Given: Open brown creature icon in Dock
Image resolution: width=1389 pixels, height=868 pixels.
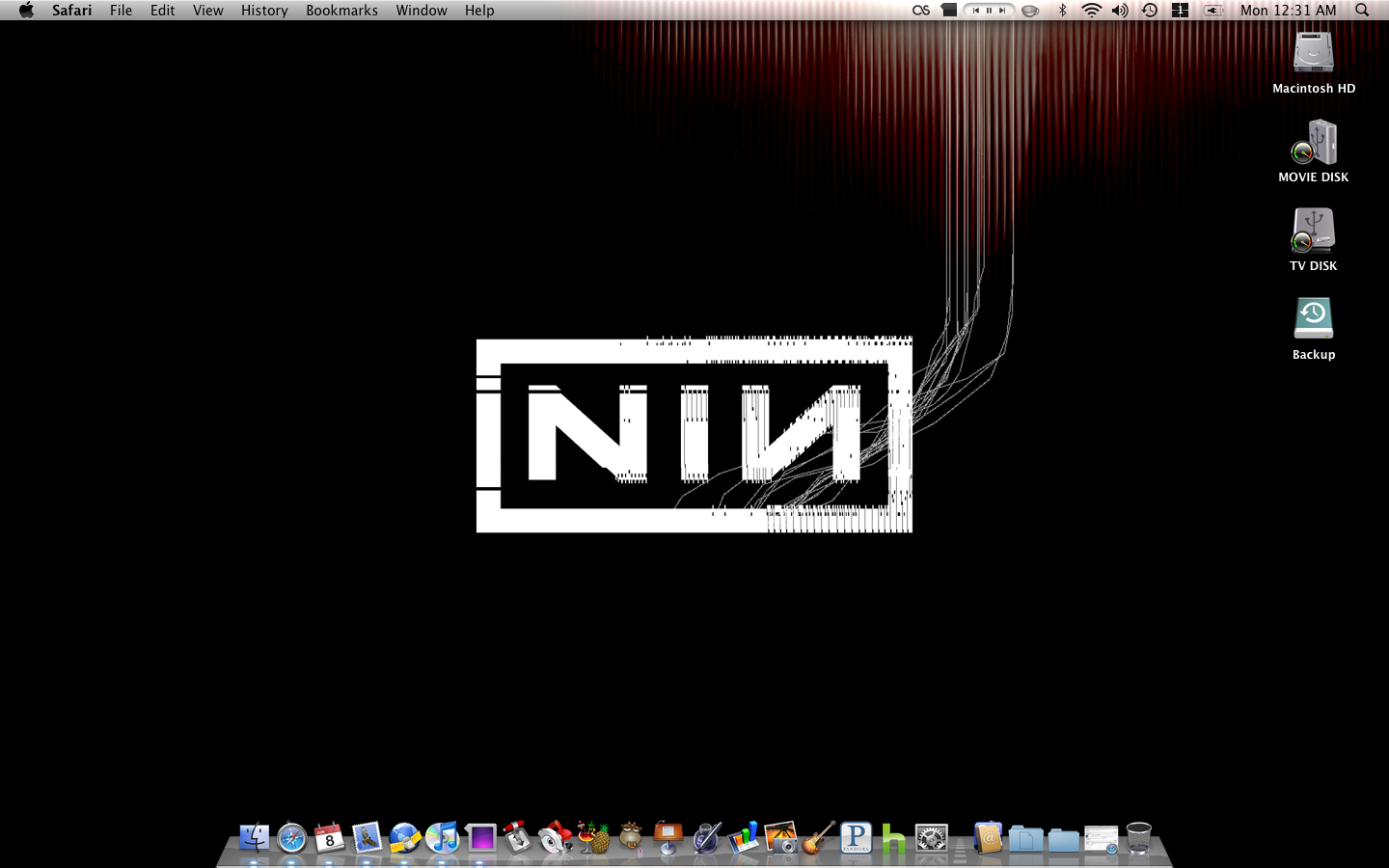Looking at the screenshot, I should 631,837.
